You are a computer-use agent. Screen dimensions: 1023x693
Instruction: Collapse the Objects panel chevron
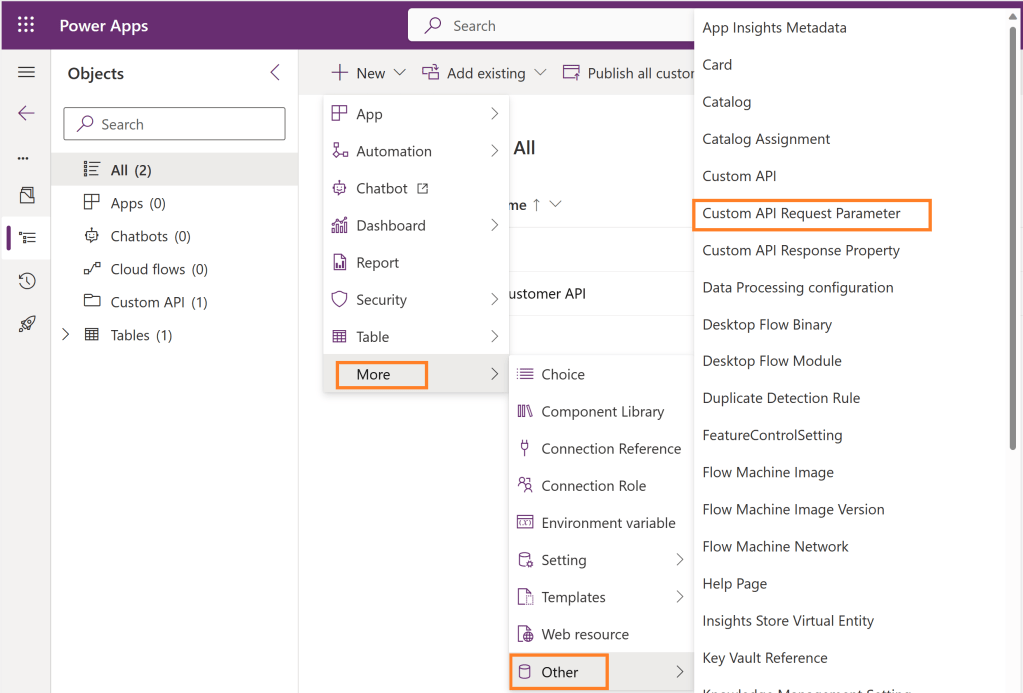276,73
